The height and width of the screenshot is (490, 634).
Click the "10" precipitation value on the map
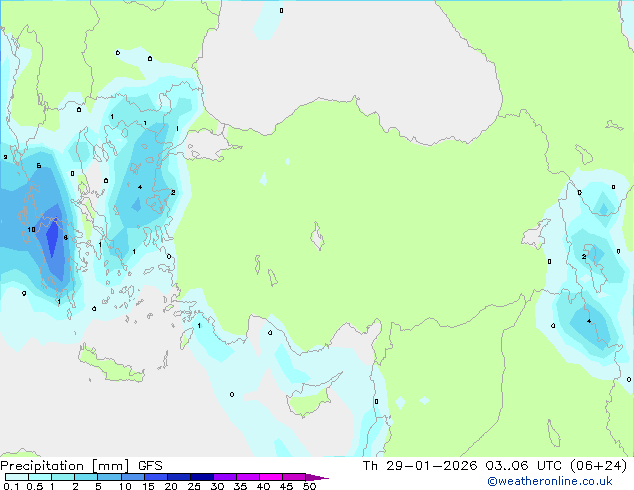click(x=31, y=230)
